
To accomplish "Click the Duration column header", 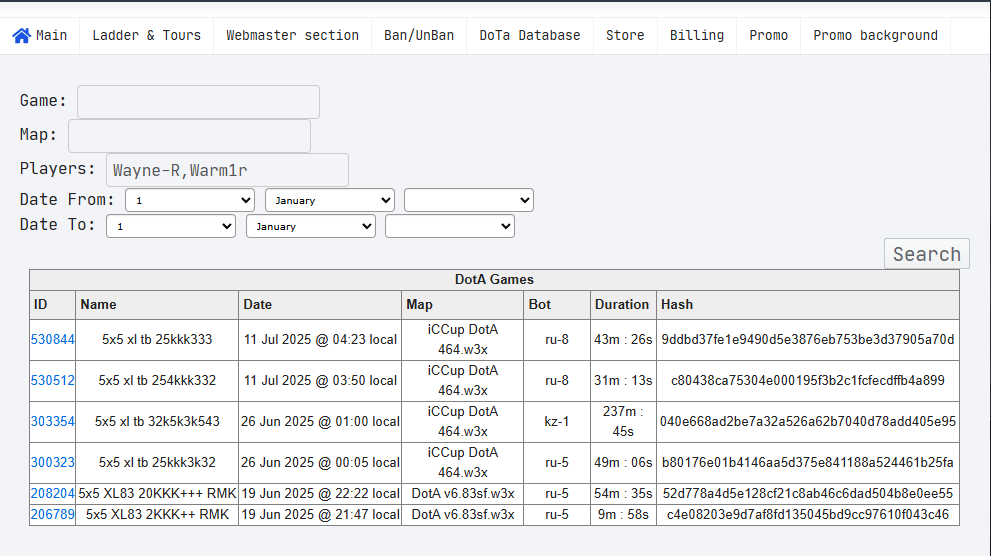I will click(623, 305).
